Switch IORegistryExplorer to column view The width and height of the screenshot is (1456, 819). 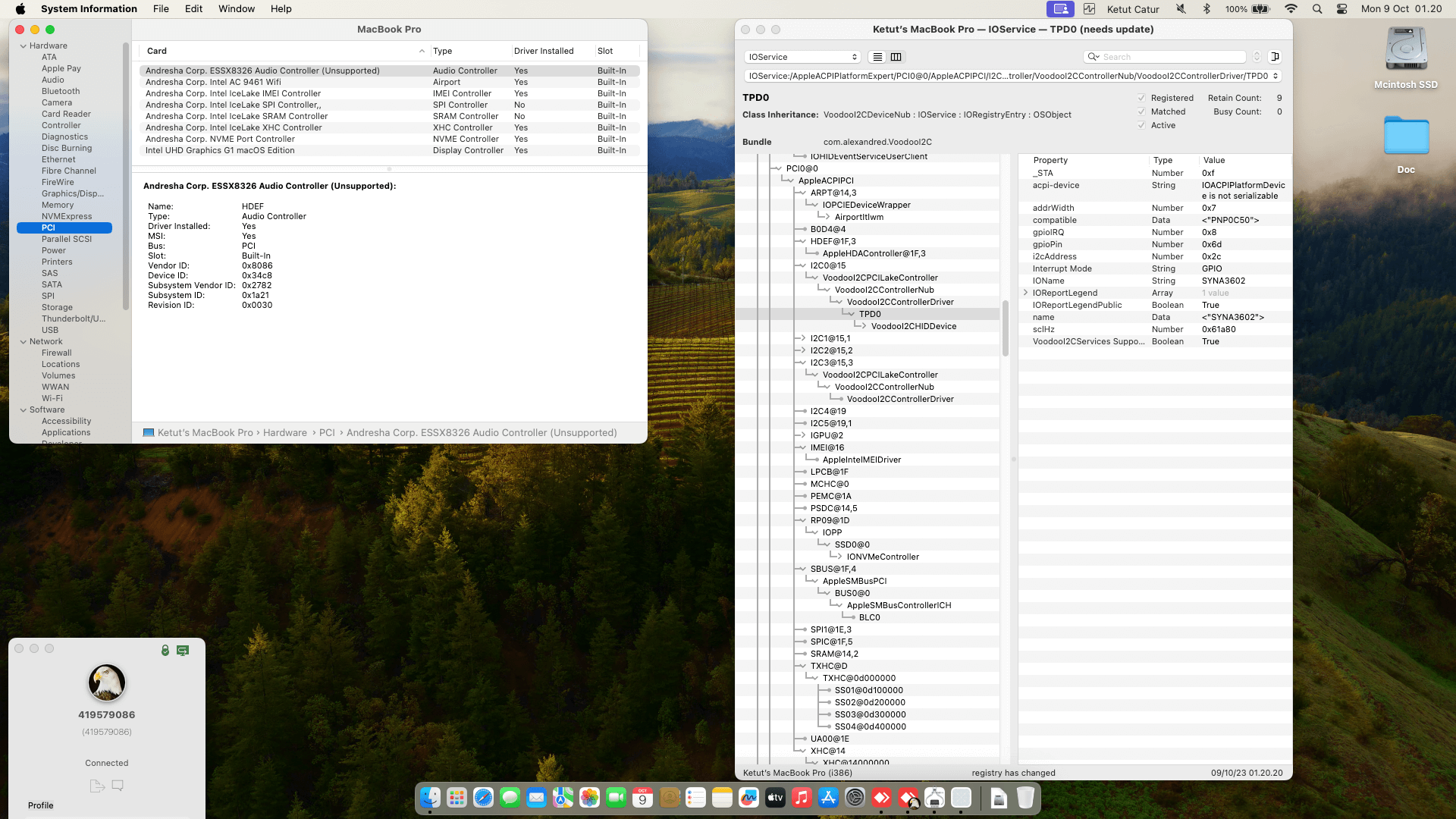tap(896, 57)
